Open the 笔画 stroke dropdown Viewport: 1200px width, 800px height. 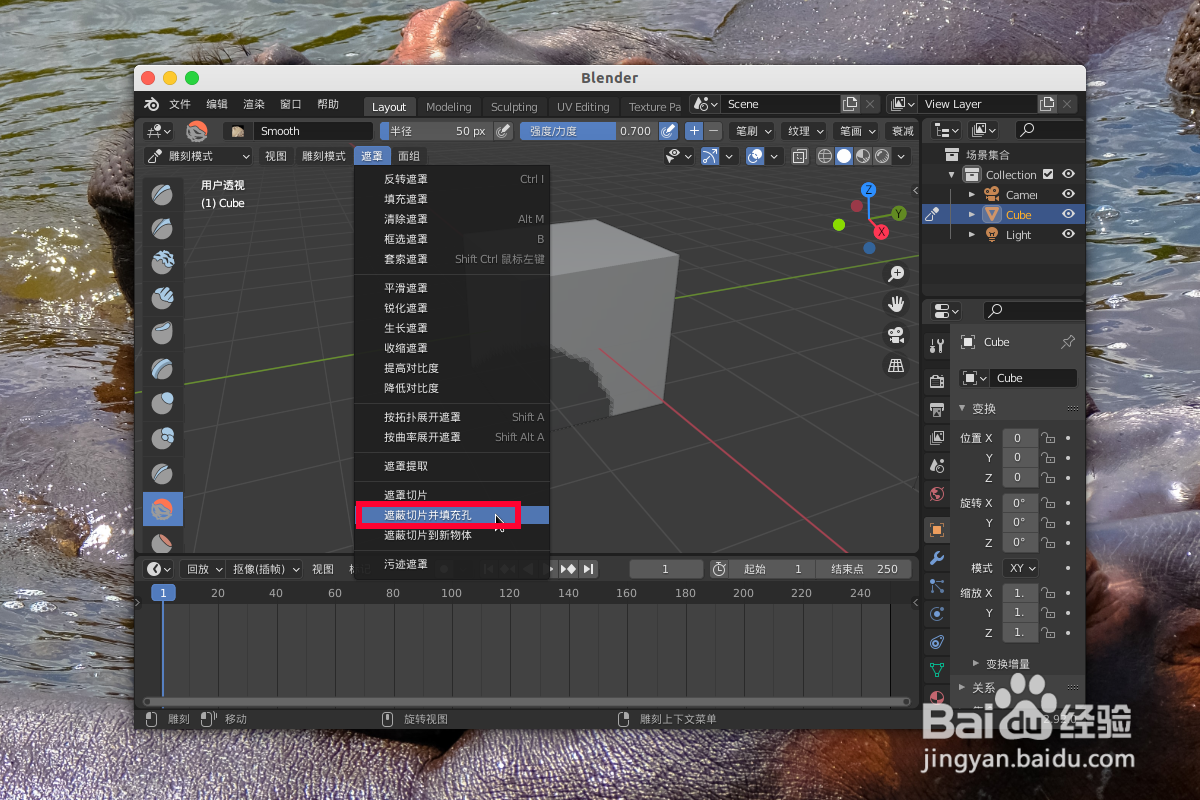857,131
